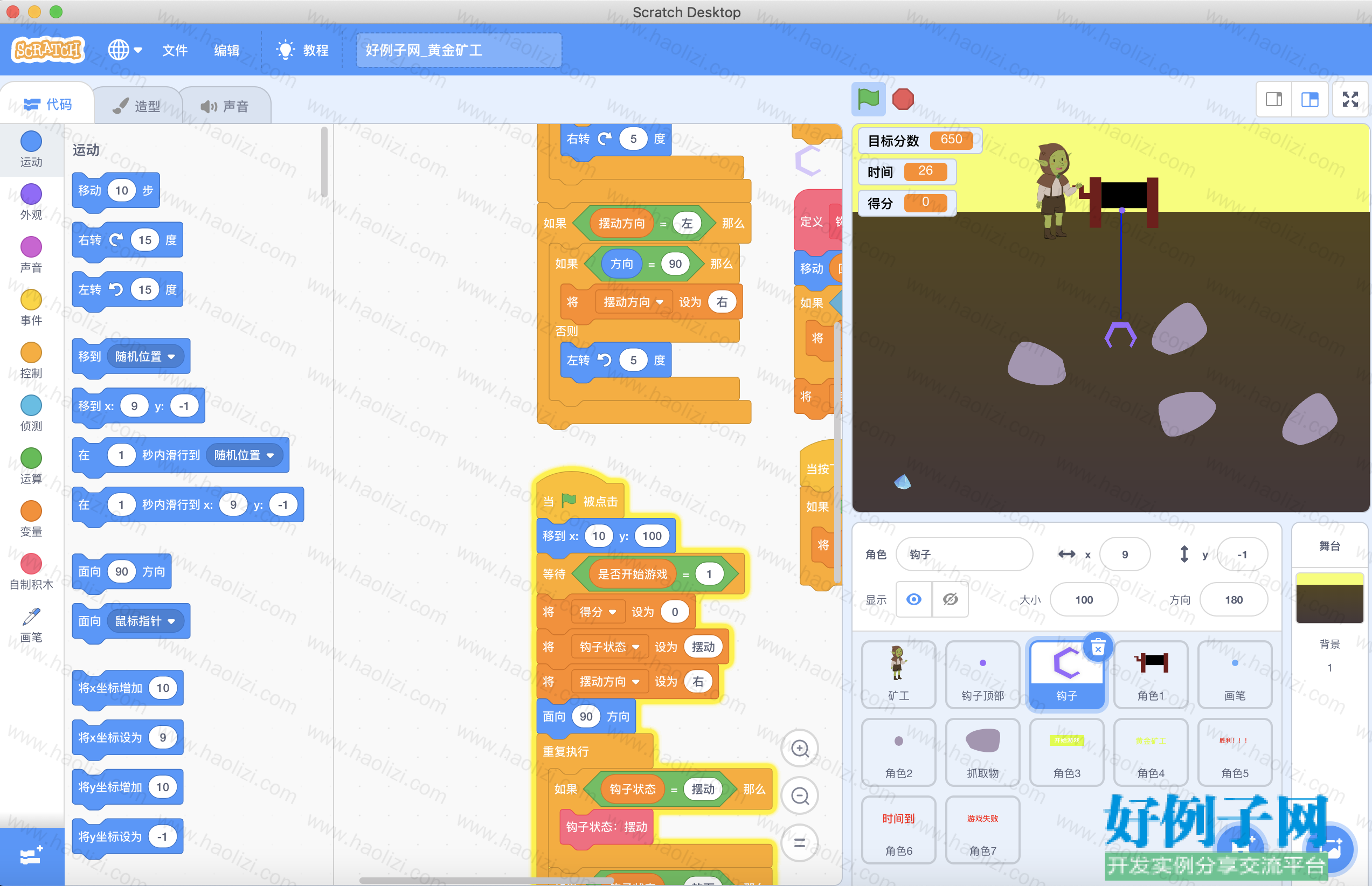Hide the sprite from stage

pyautogui.click(x=951, y=599)
